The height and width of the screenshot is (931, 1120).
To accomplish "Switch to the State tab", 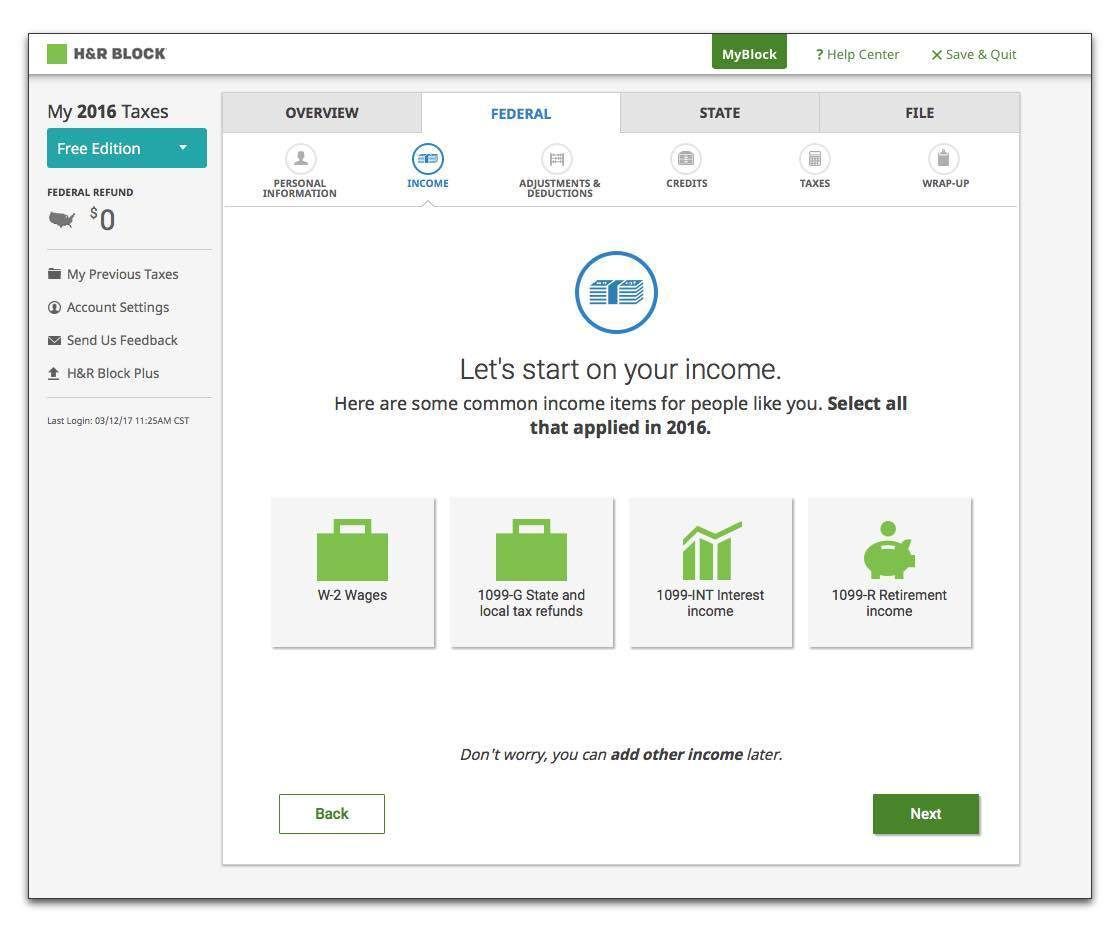I will click(720, 113).
